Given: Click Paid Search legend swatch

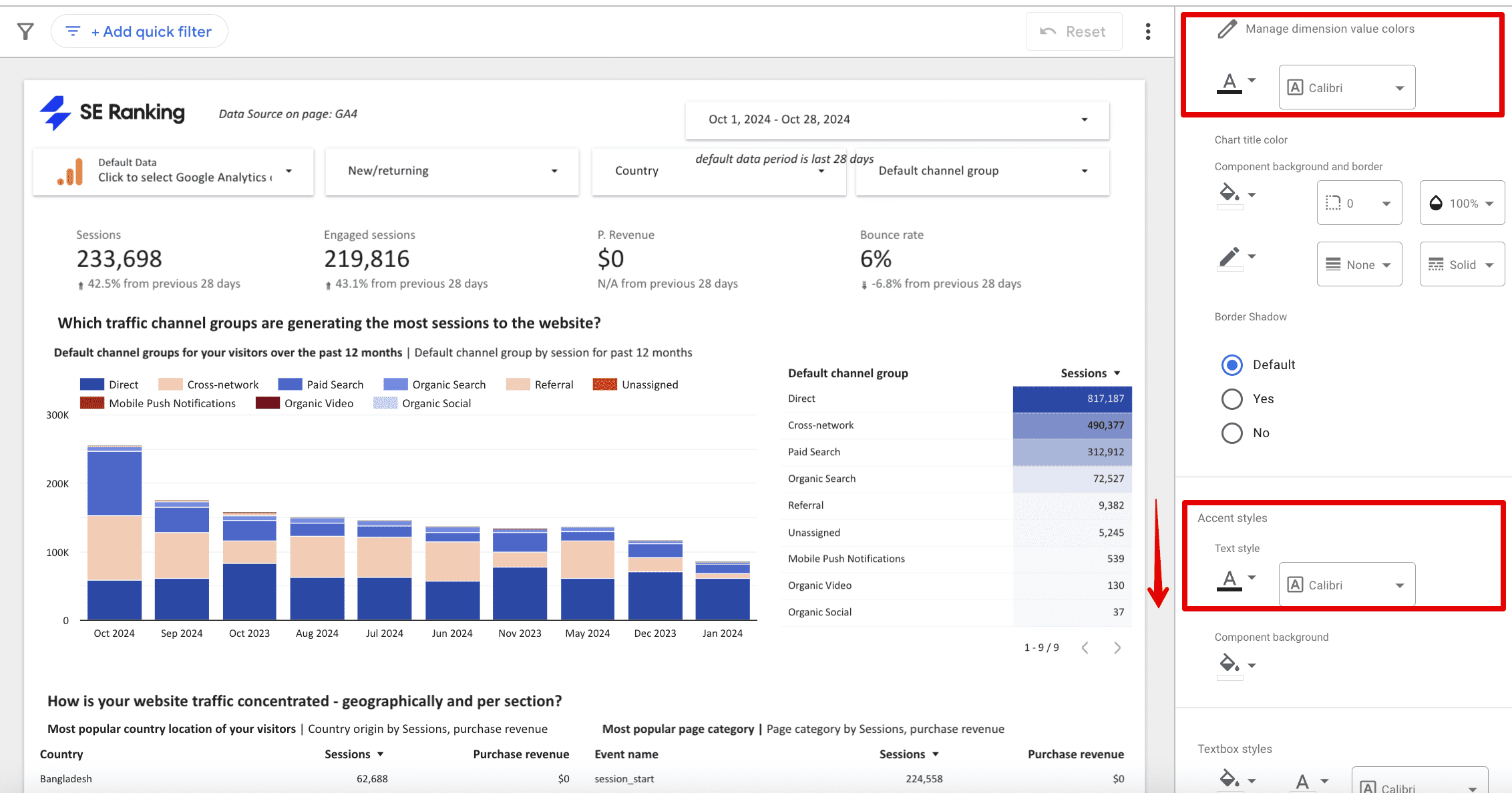Looking at the screenshot, I should pos(290,384).
